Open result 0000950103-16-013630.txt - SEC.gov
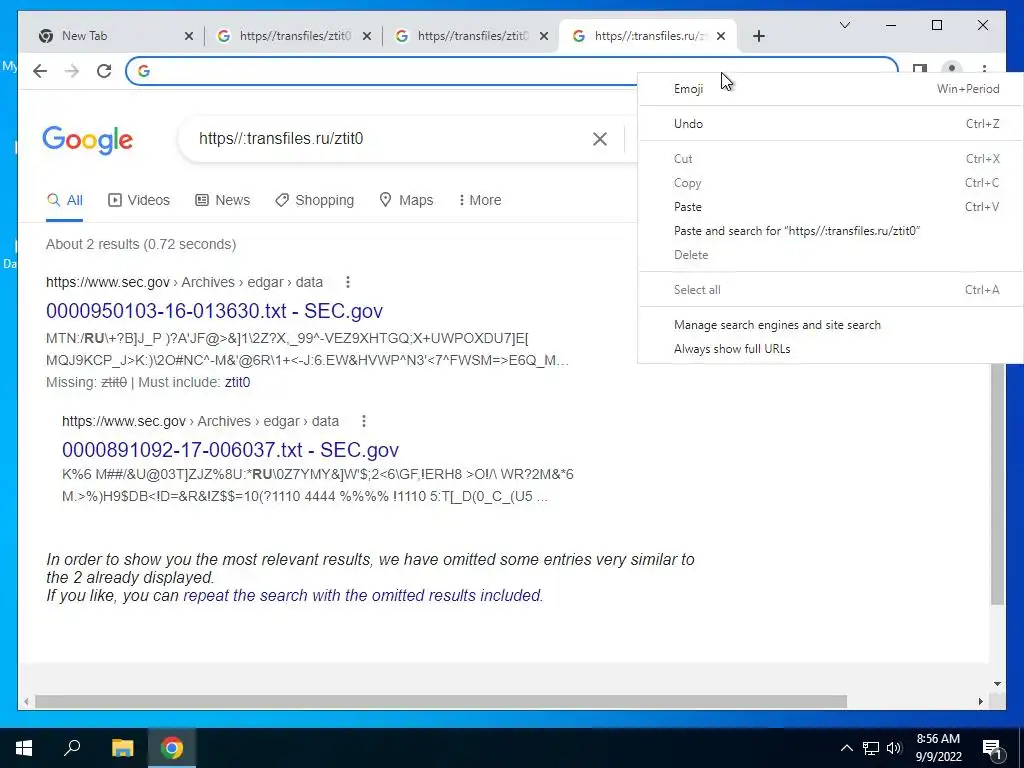1024x768 pixels. (x=214, y=311)
